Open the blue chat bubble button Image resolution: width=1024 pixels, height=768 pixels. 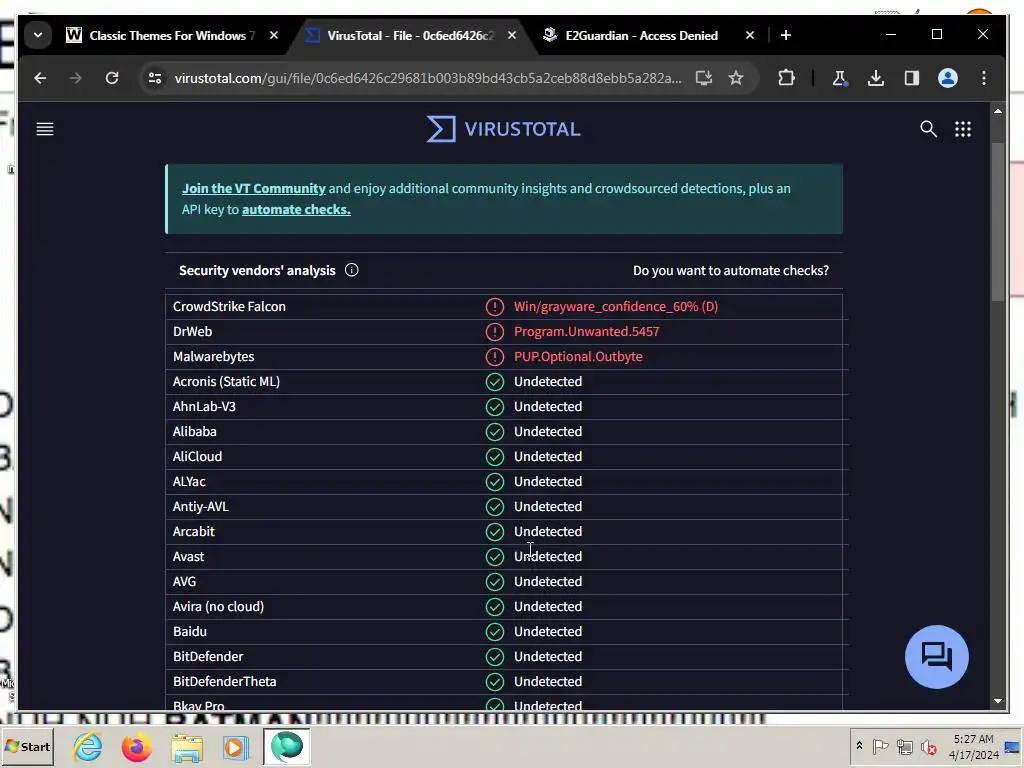tap(936, 656)
